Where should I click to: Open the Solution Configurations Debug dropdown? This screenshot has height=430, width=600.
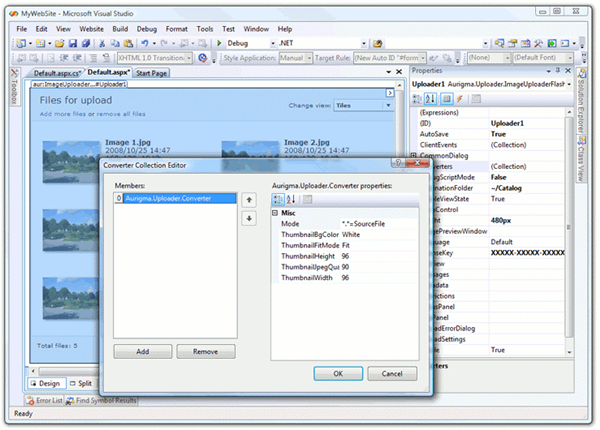pyautogui.click(x=273, y=44)
